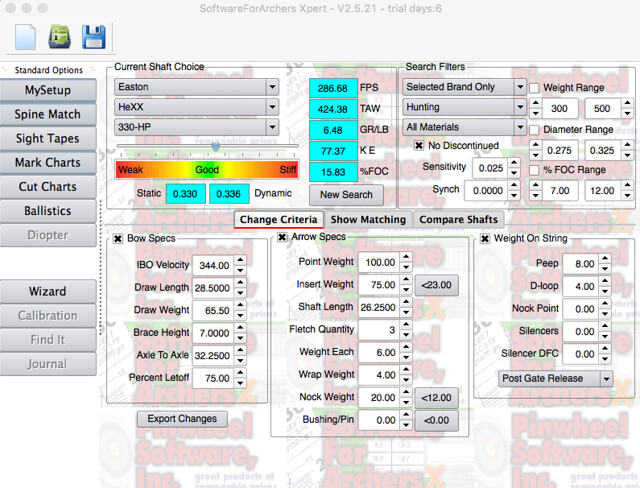Open the All Materials dropdown

tap(464, 127)
